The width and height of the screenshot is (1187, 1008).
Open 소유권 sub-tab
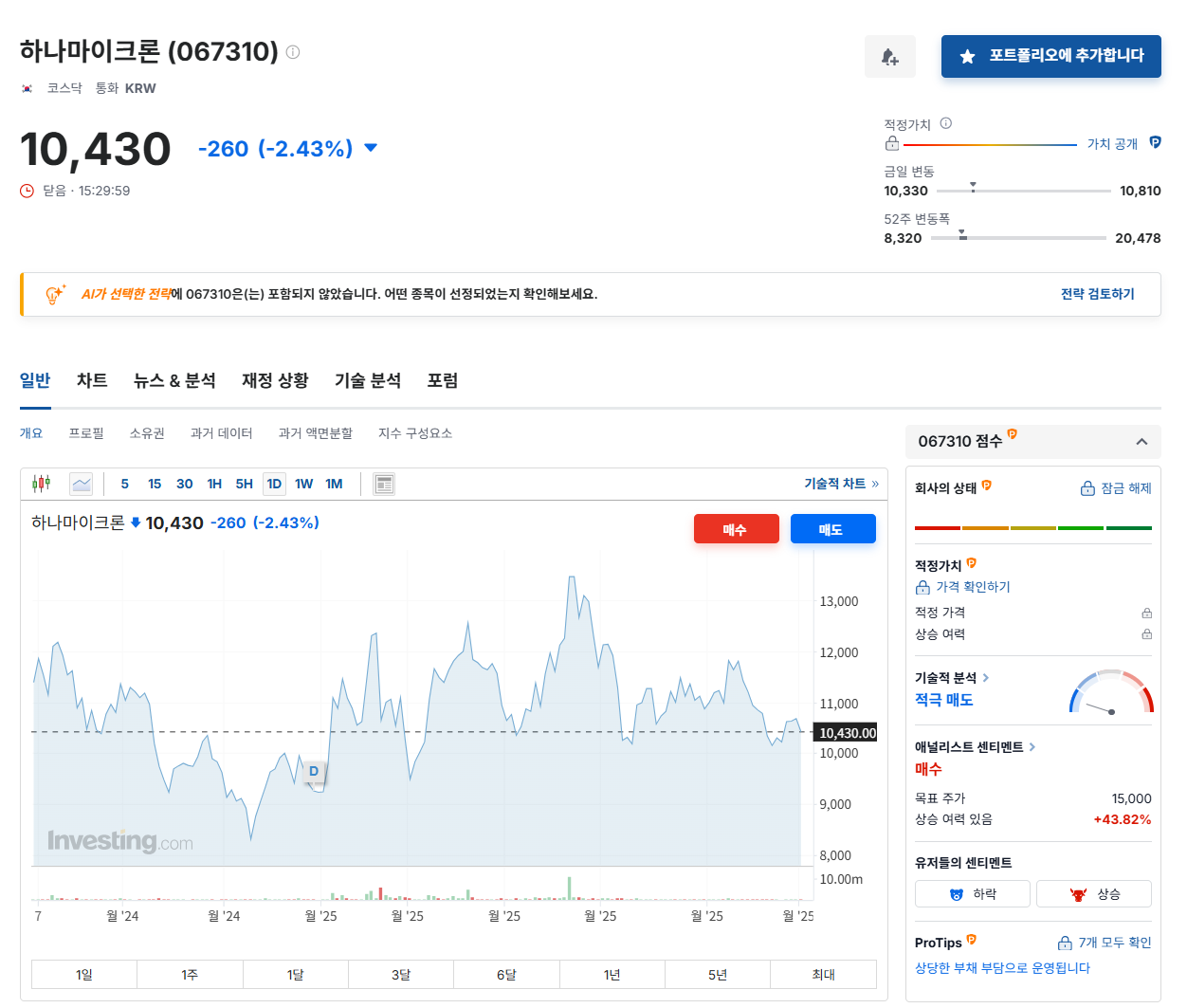point(147,433)
